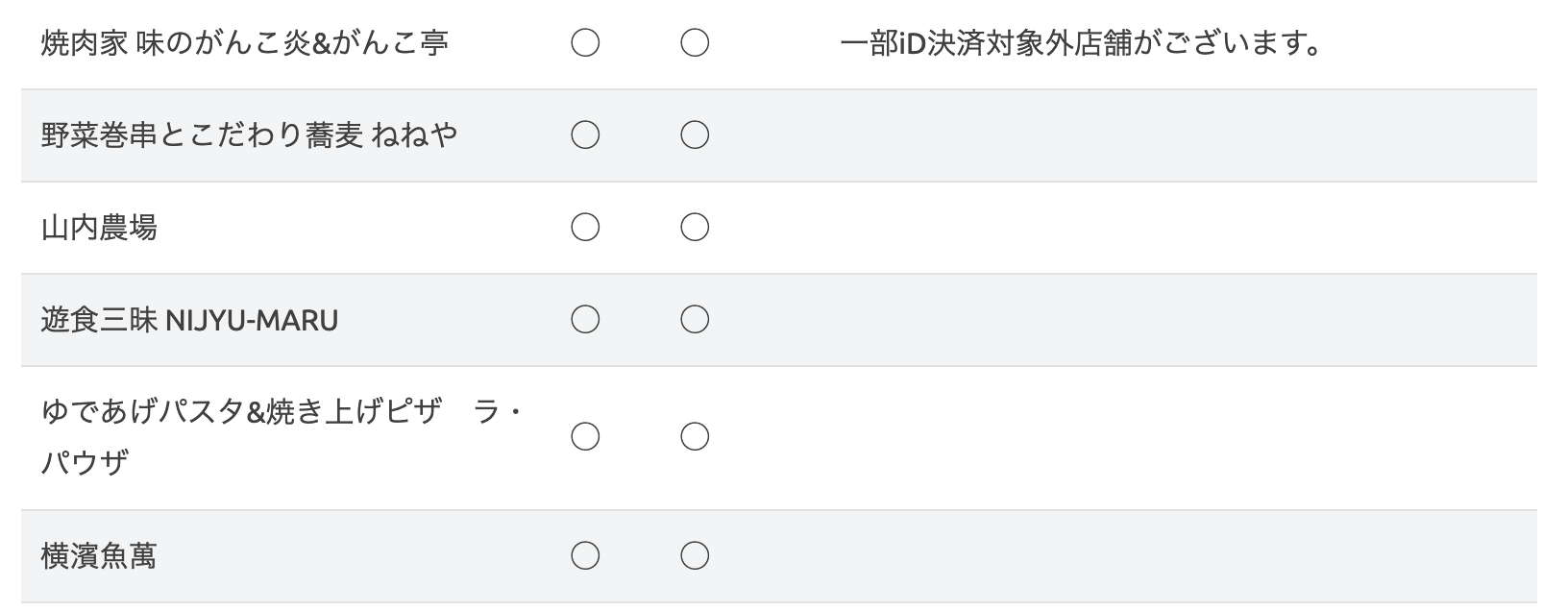Click second circle in ねねや row

(695, 135)
